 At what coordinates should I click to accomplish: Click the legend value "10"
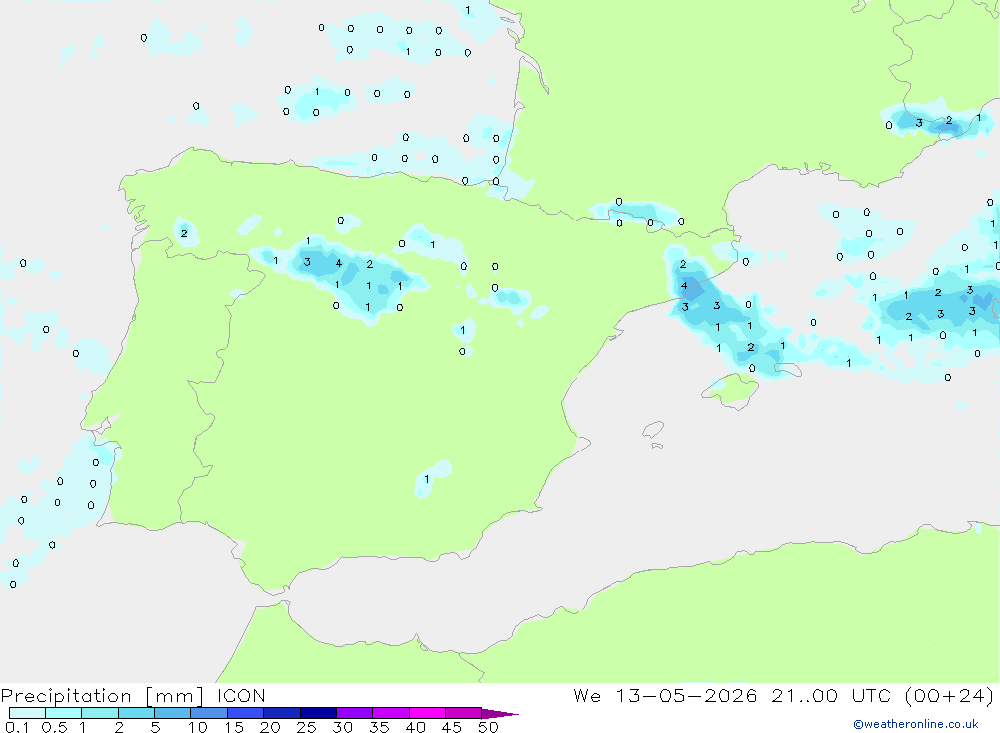click(x=198, y=727)
